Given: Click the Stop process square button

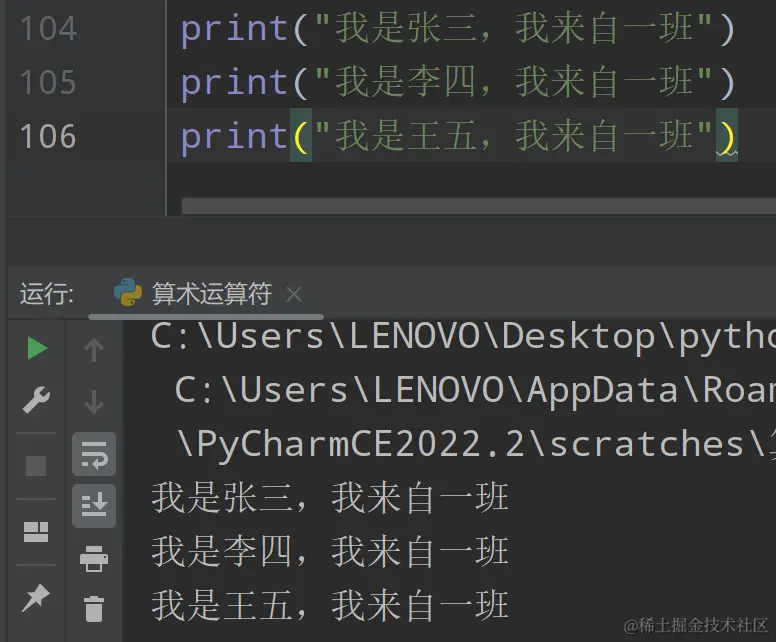Looking at the screenshot, I should [x=36, y=466].
